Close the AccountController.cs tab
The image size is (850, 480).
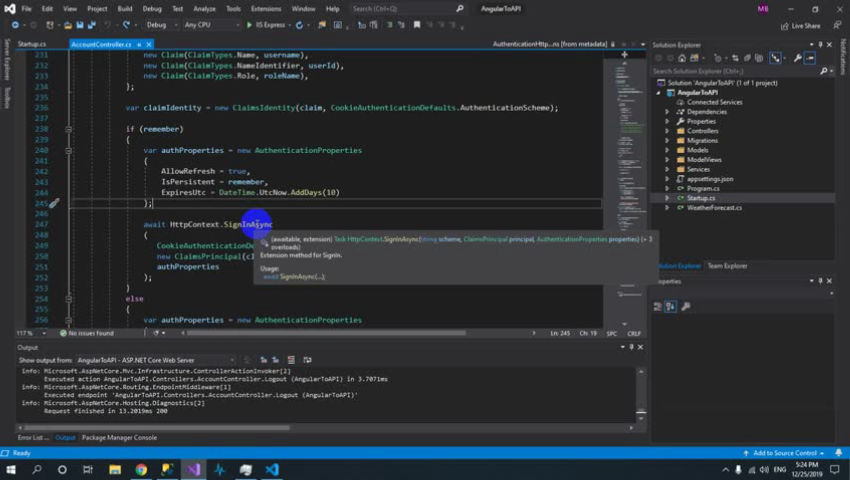point(149,44)
